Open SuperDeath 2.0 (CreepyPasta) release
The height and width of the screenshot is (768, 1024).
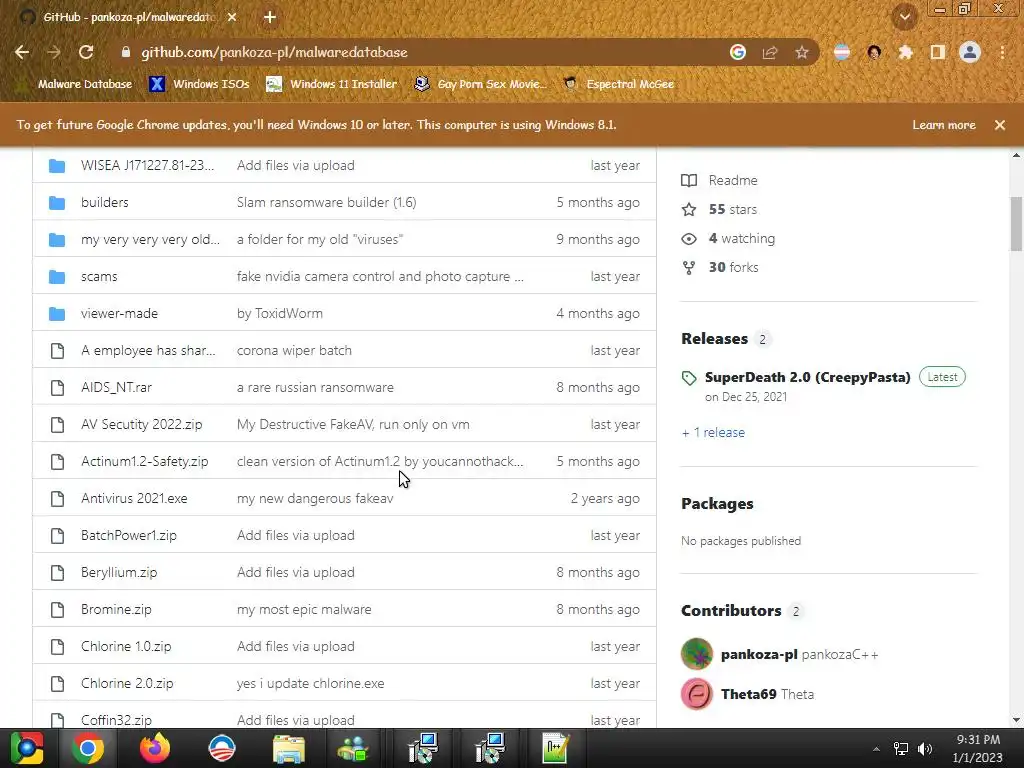click(807, 377)
